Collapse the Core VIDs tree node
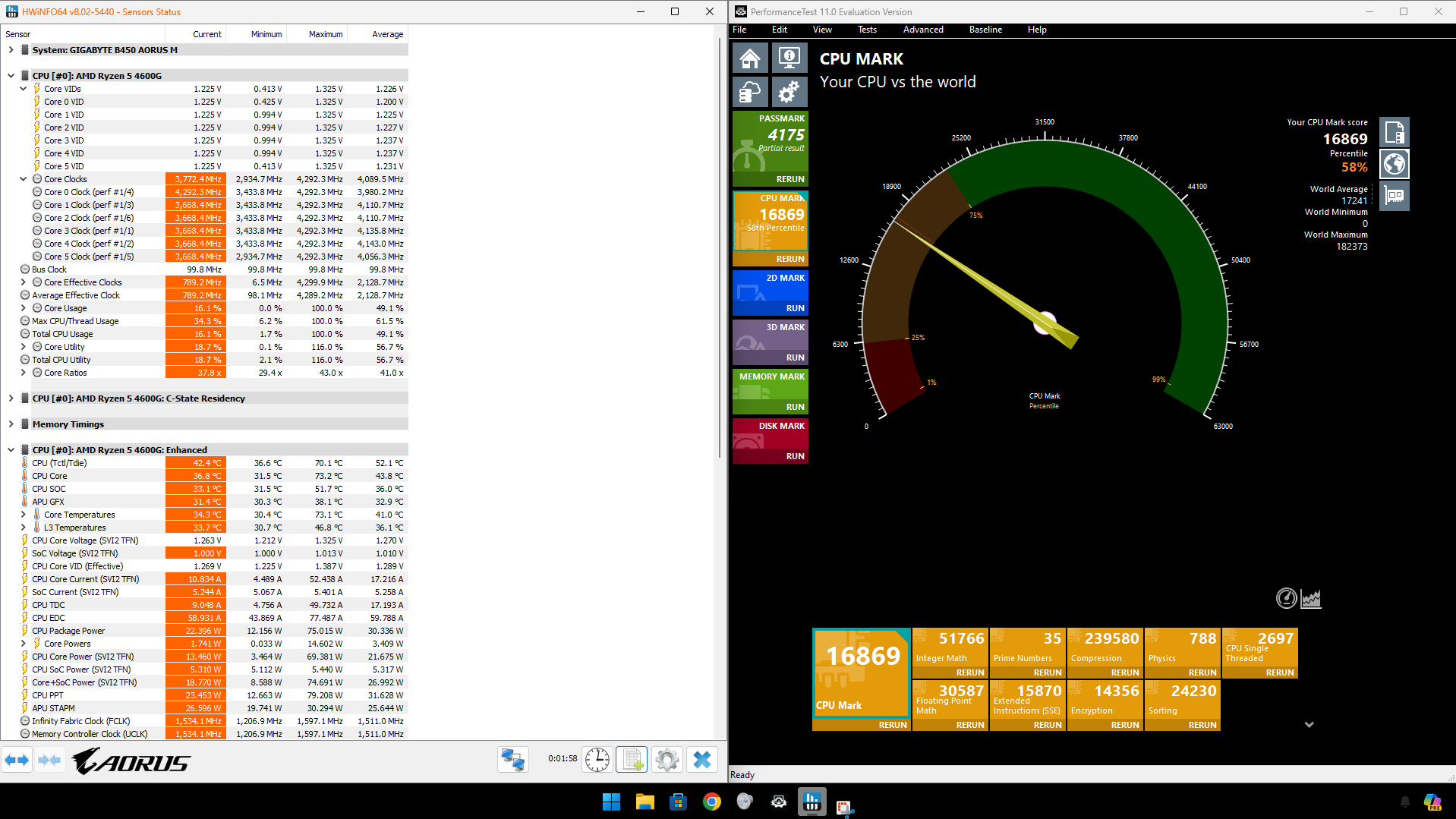1456x819 pixels. point(24,89)
